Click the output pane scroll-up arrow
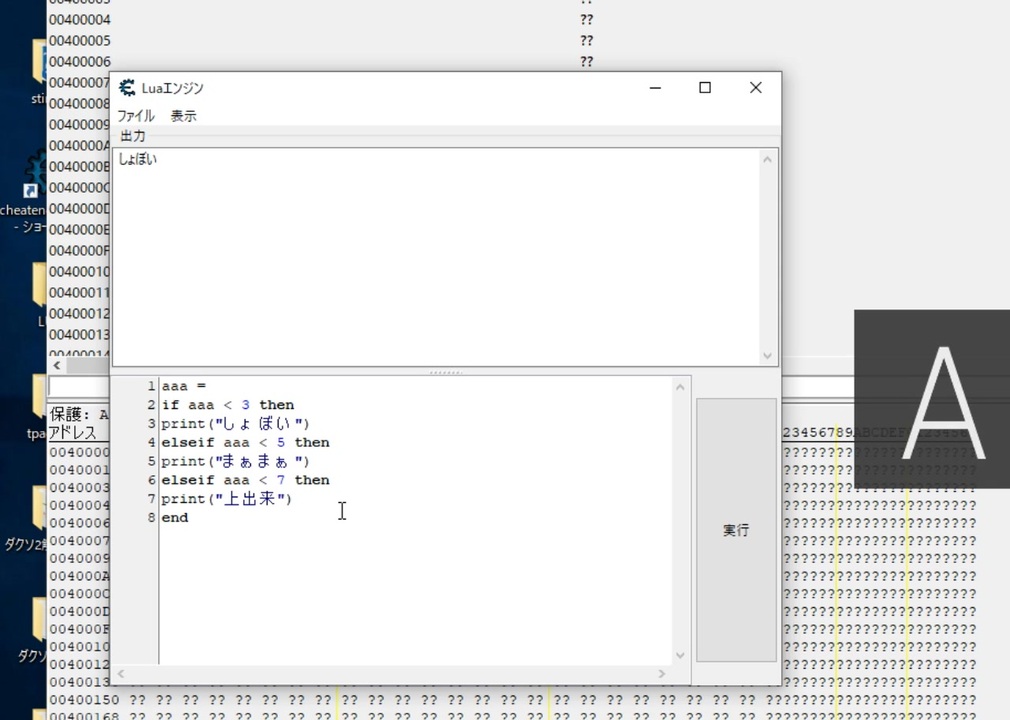Screen dimensions: 1010x720 pyautogui.click(x=767, y=159)
